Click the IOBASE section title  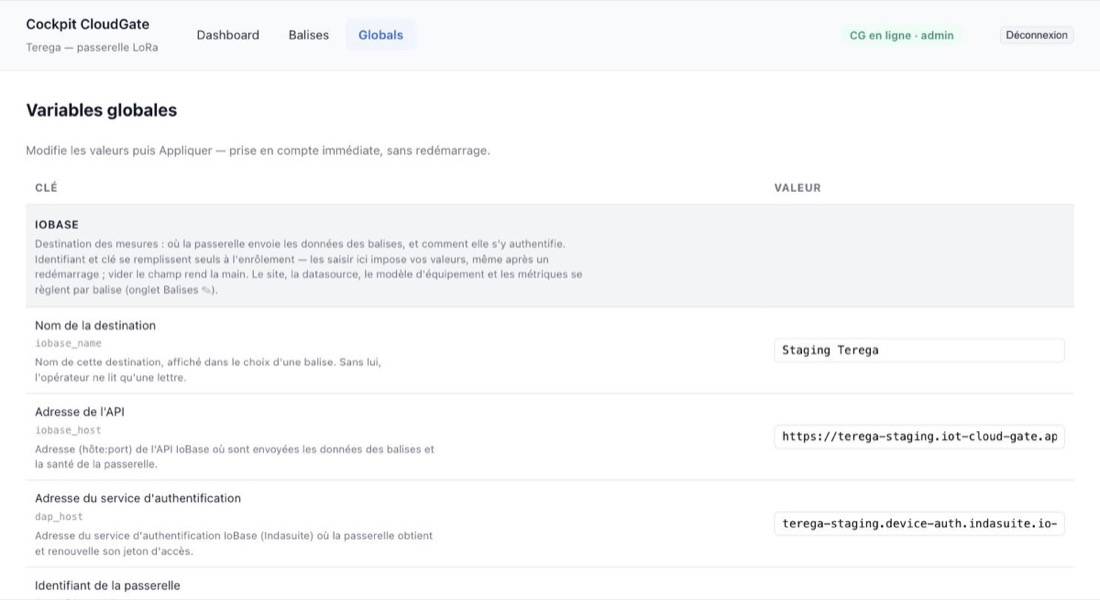57,225
